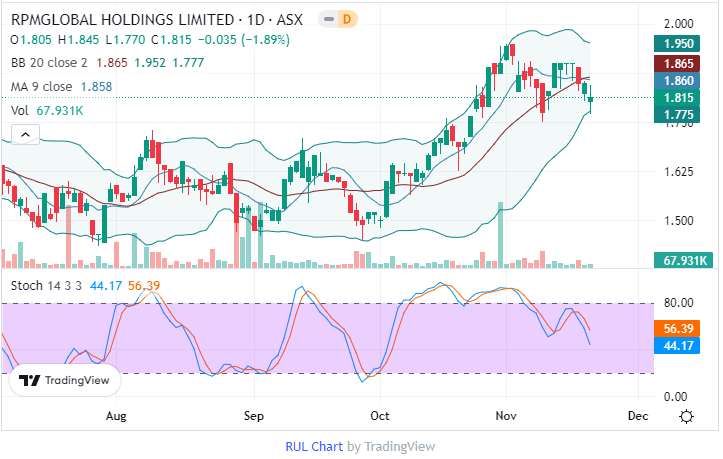This screenshot has width=723, height=459.
Task: Open the RUL Chart link
Action: tap(314, 447)
